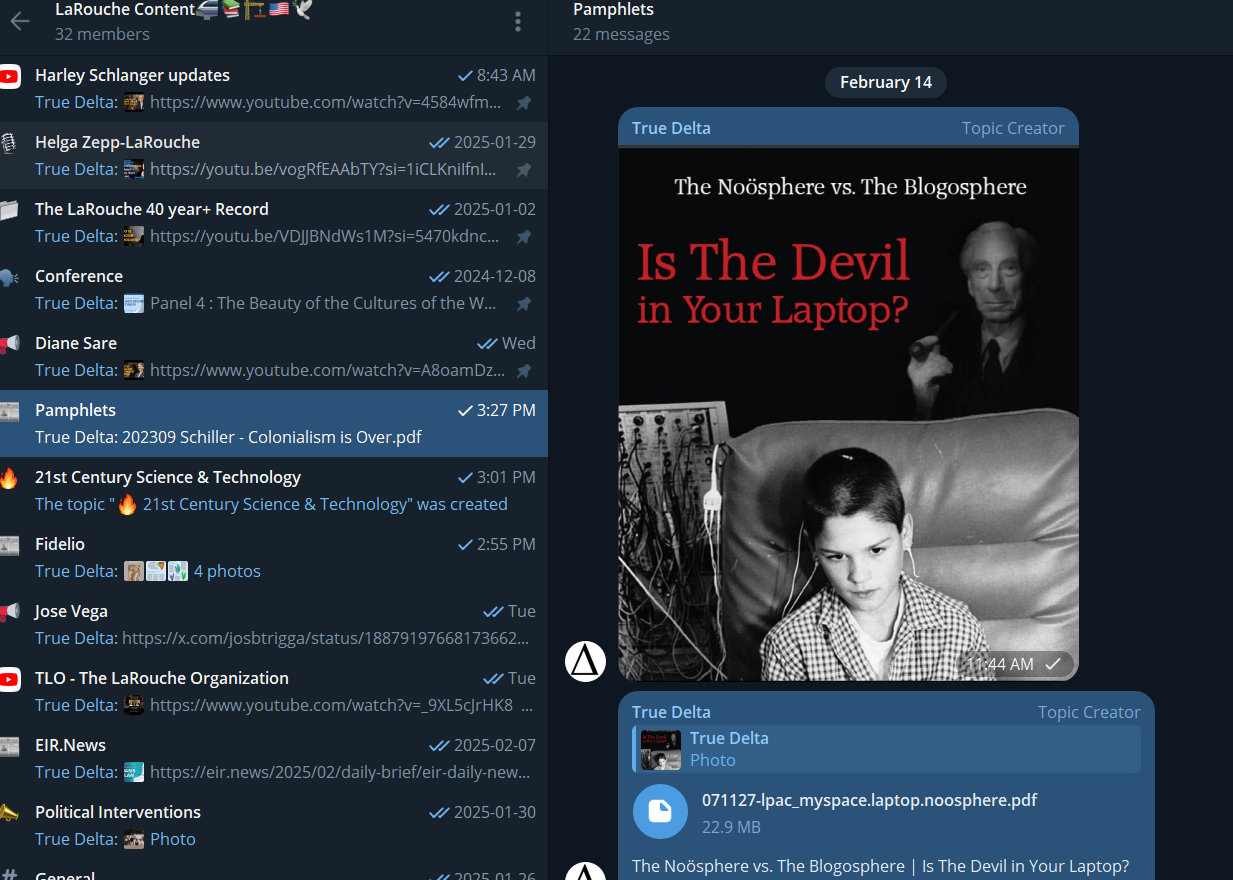Click the folder icon beside LaRouche 40 year+ Record
1233x880 pixels.
click(x=9, y=210)
